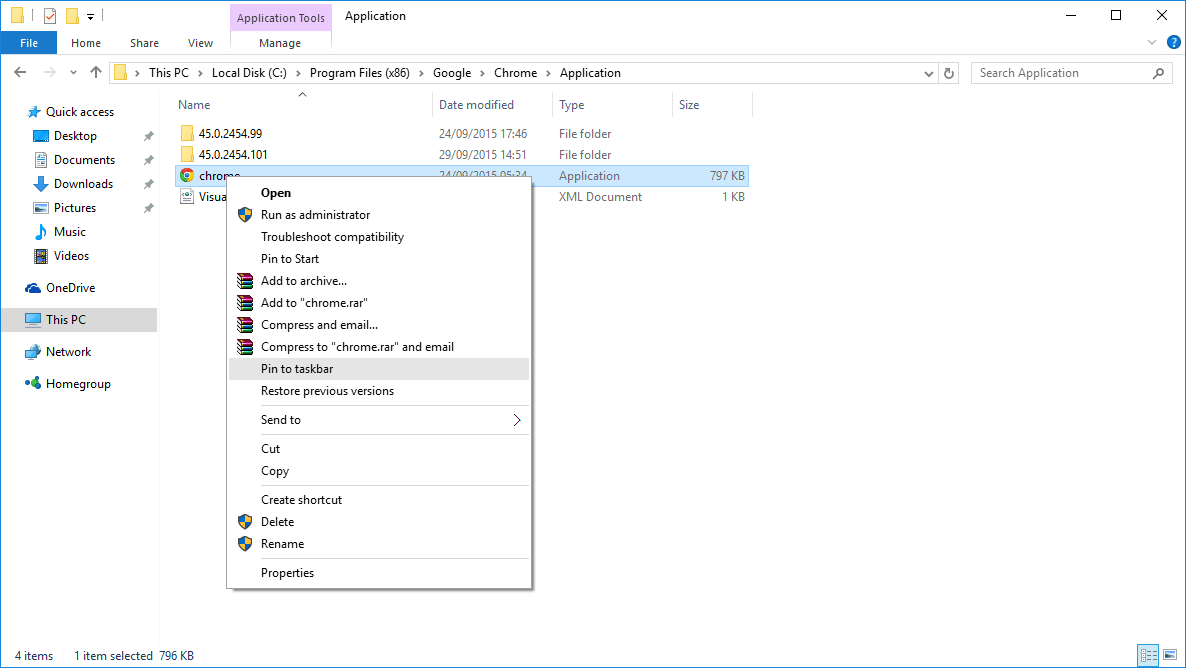Open Quick access in navigation pane
1186x668 pixels.
(79, 112)
